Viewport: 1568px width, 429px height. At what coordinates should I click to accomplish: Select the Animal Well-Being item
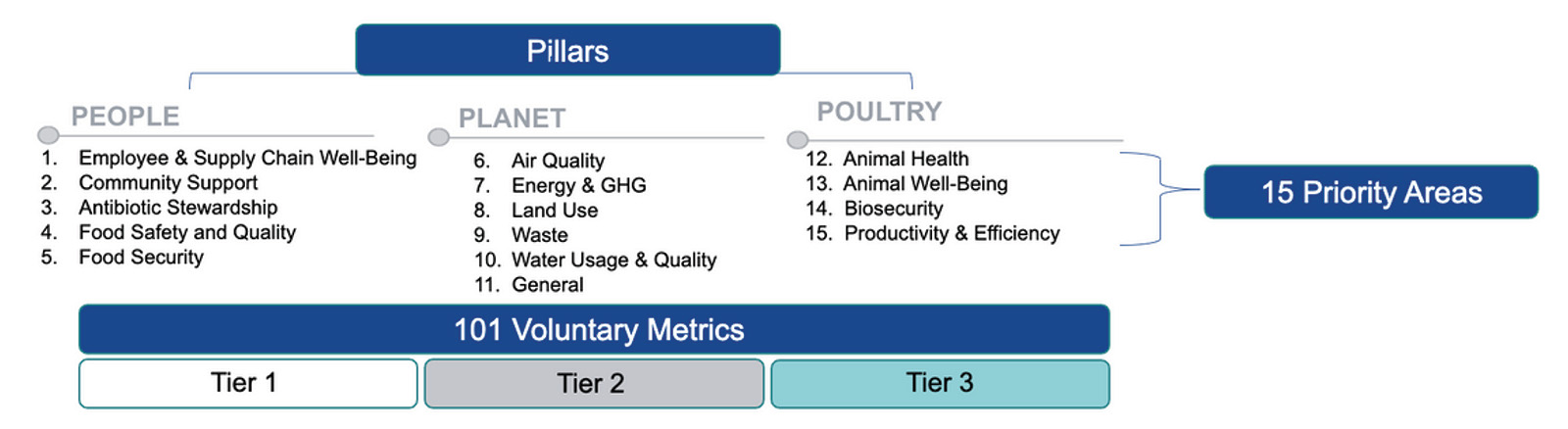click(925, 183)
